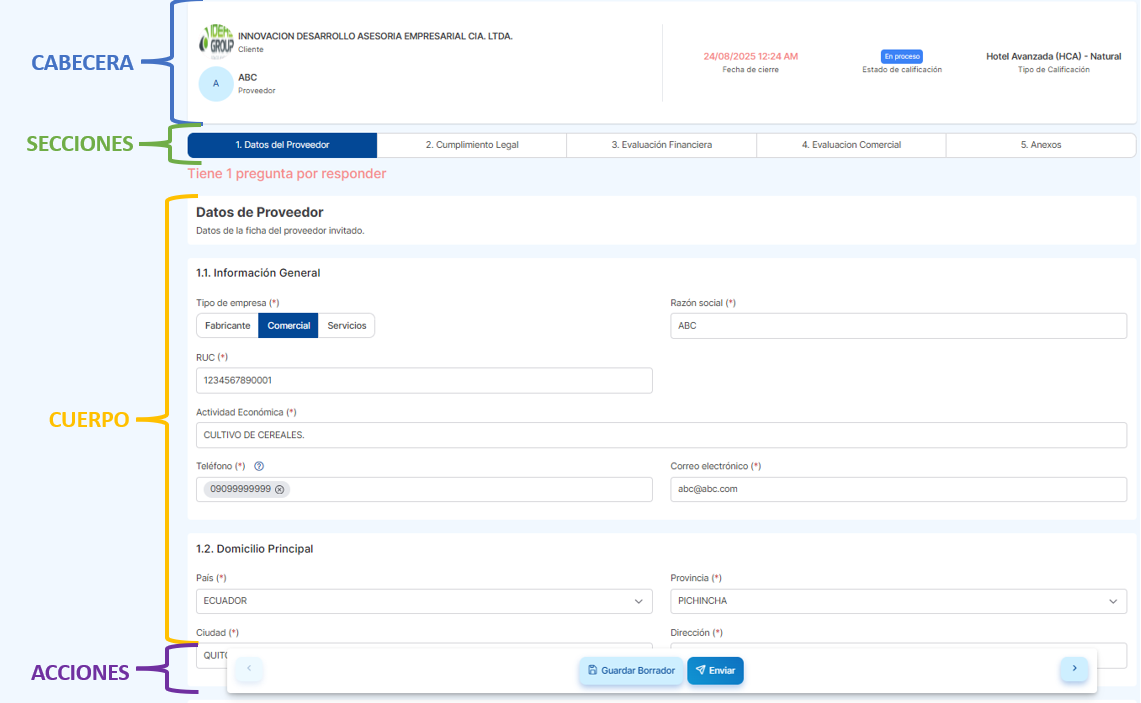Image resolution: width=1141 pixels, height=703 pixels.
Task: Click the help icon beside Teléfono
Action: point(259,466)
